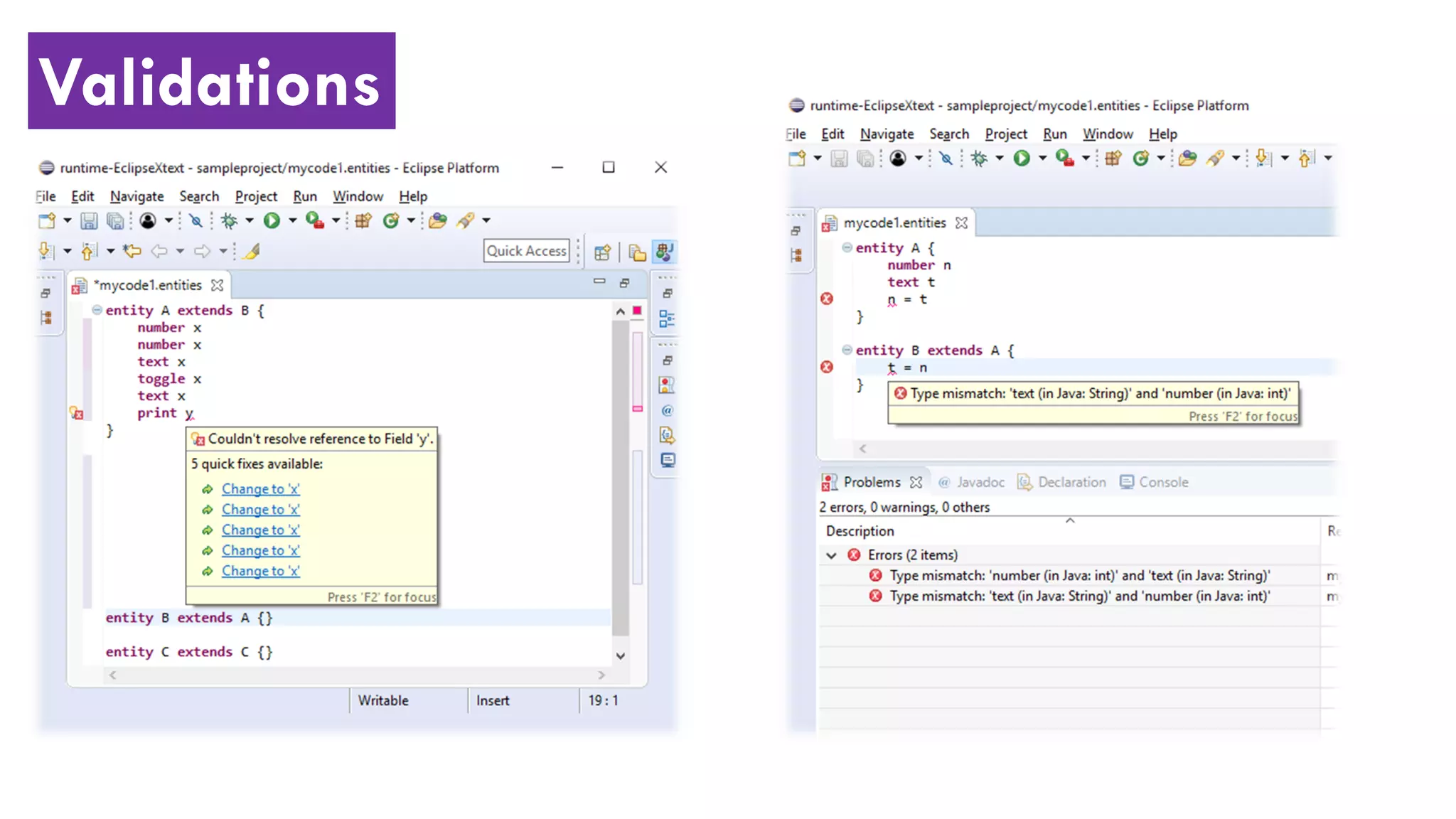Image resolution: width=1456 pixels, height=819 pixels.
Task: Switch to Declaration tab in right window
Action: (x=1062, y=482)
